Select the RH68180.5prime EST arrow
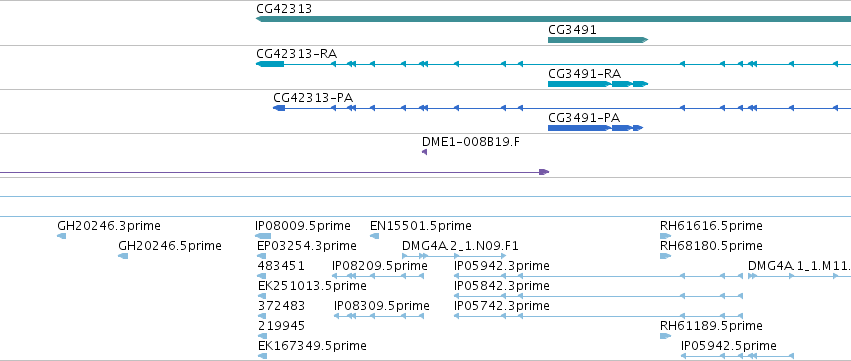Viewport: 851px width, 361px height. pyautogui.click(x=665, y=256)
